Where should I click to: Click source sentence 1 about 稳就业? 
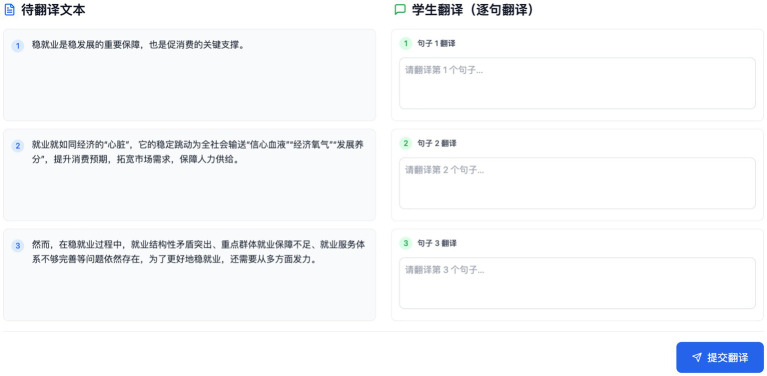point(138,45)
